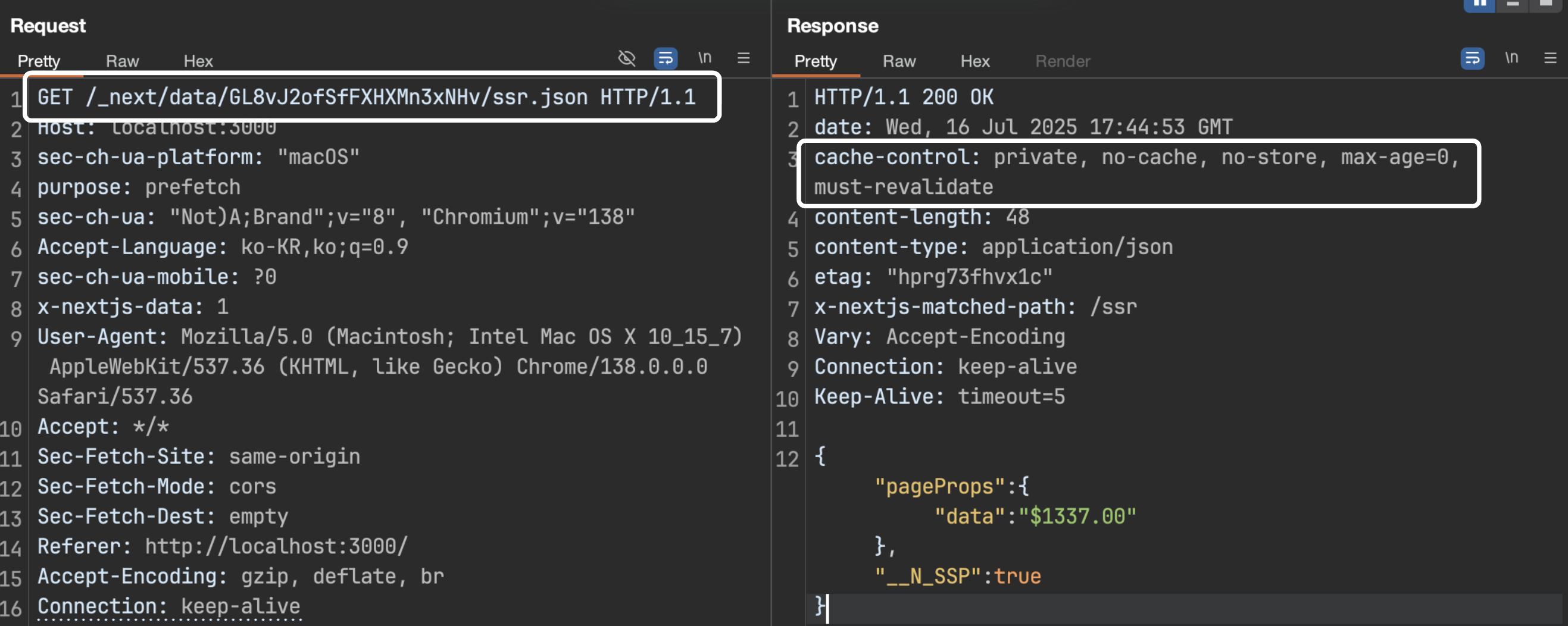This screenshot has width=1568, height=626.
Task: Toggle word wrap in Response panel
Action: [1472, 58]
